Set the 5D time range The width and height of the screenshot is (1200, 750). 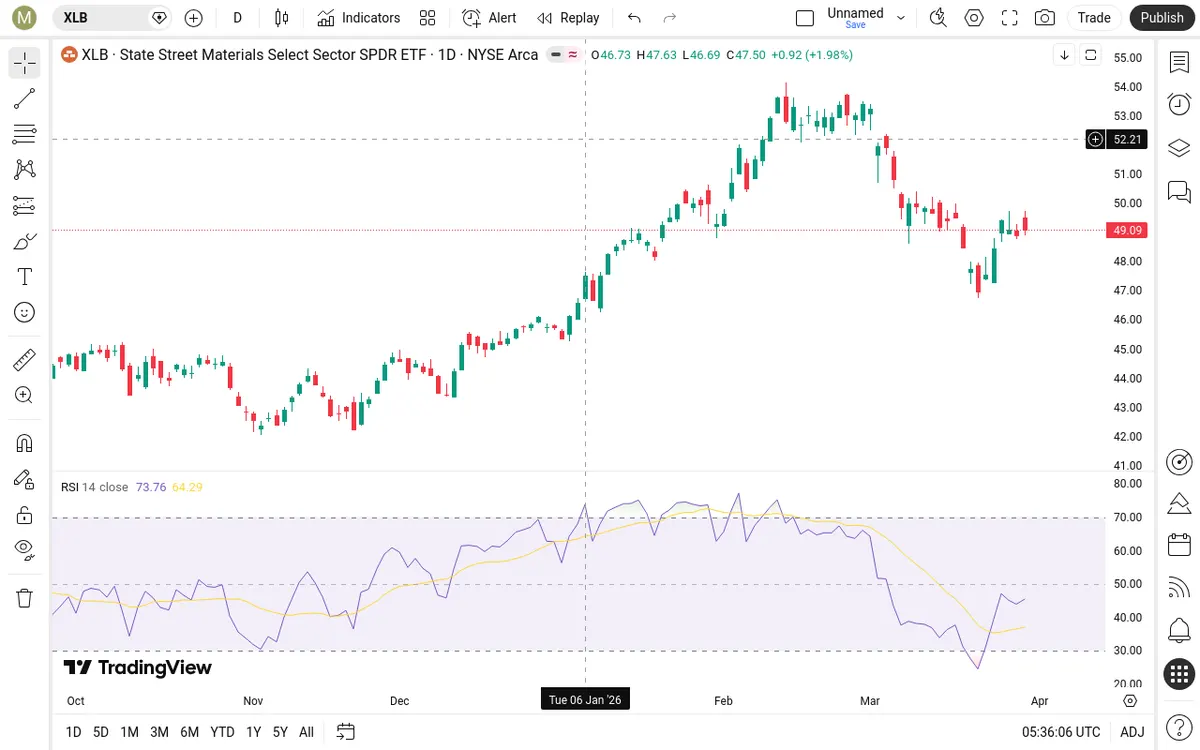pos(101,732)
